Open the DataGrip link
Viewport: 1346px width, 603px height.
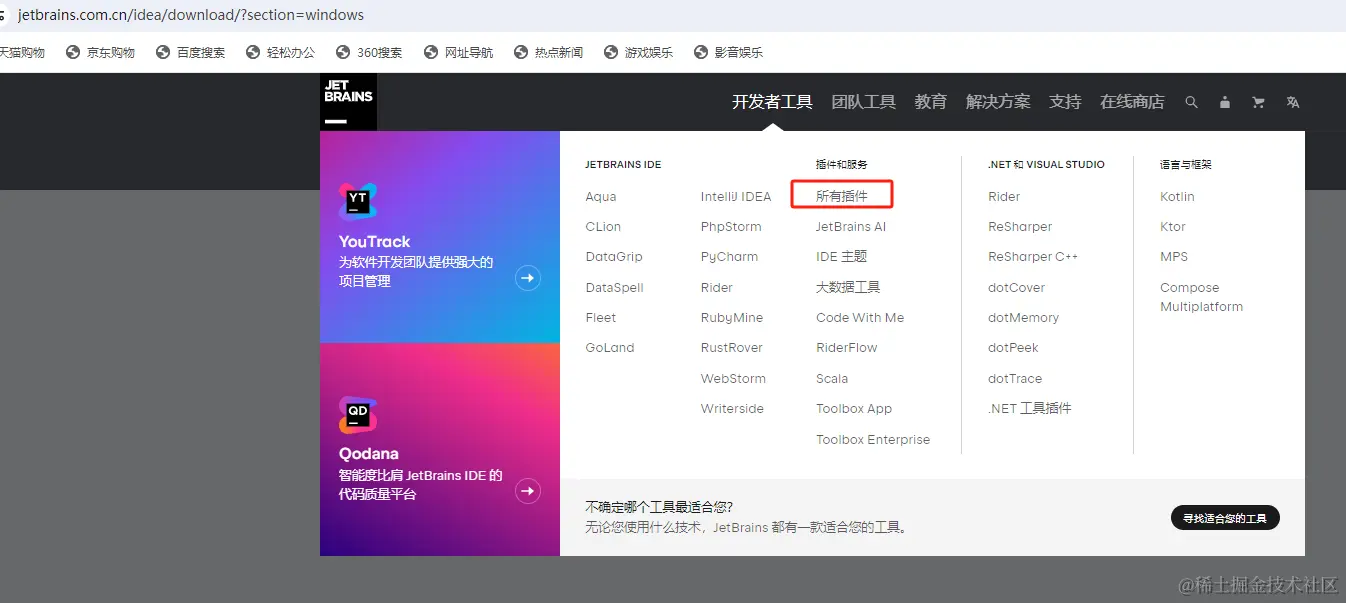[x=614, y=257]
